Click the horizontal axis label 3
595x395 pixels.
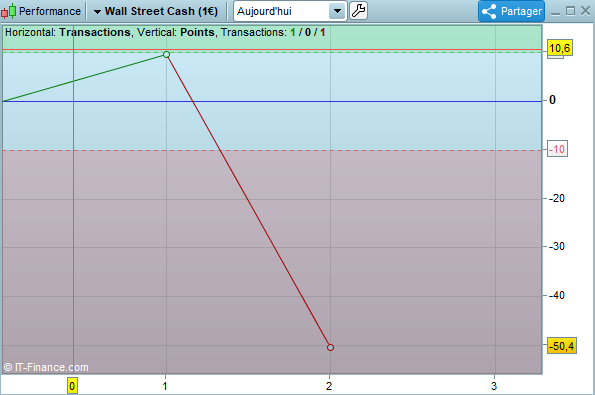494,386
